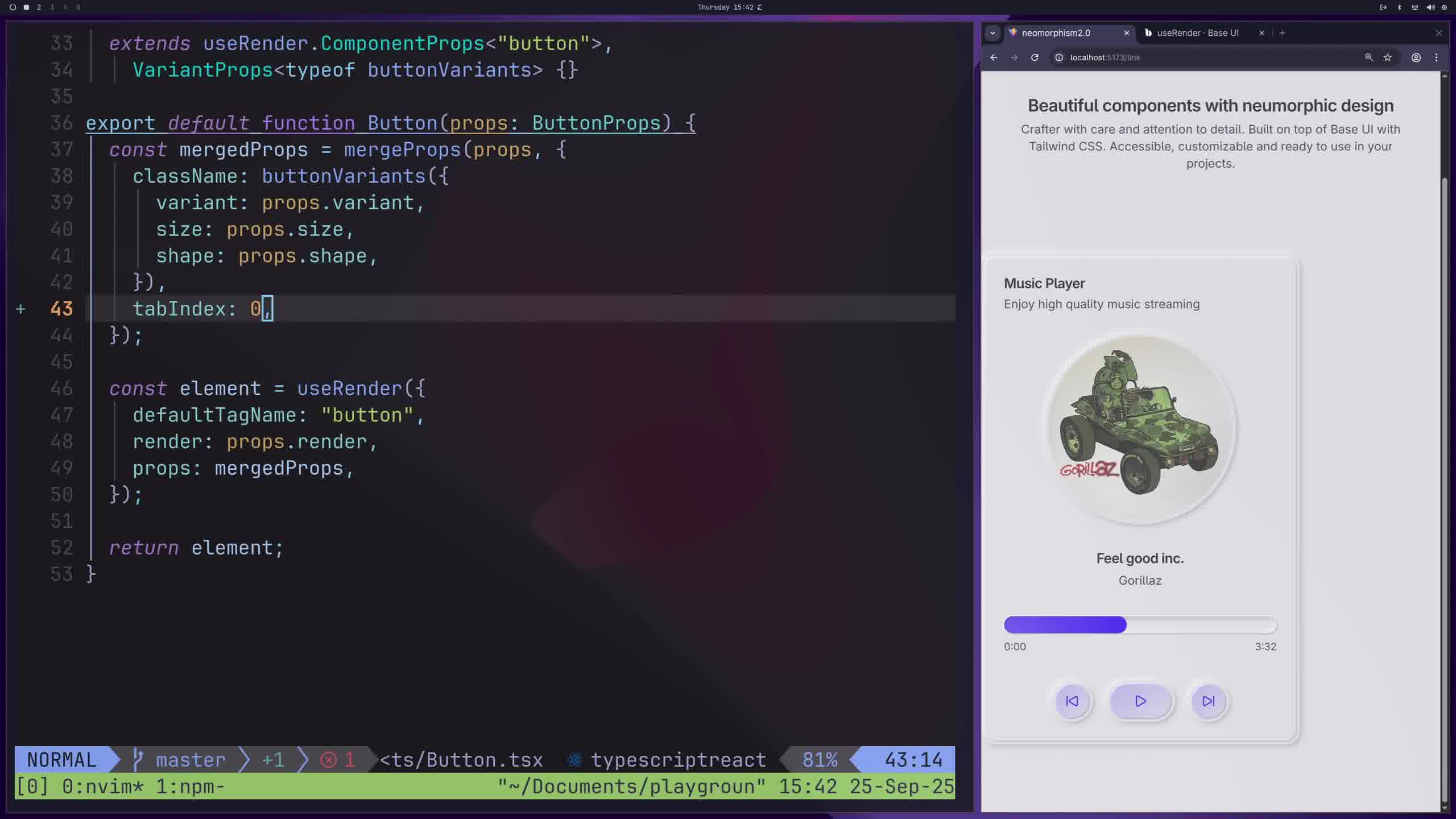Screen dimensions: 1456x819
Task: Click the Gorillaz album cover image
Action: point(1140,428)
